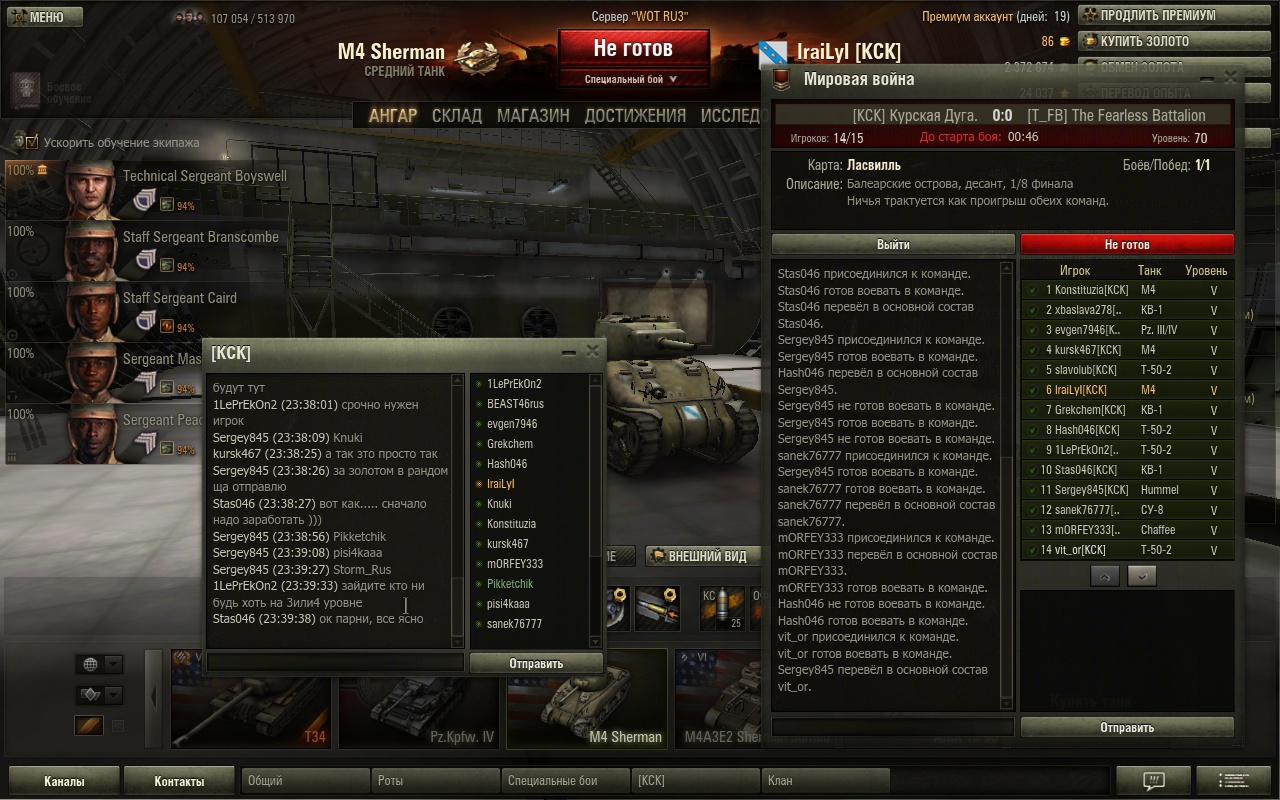
Task: Open the ДОСТИЖЕНИЯ tab
Action: pos(635,116)
